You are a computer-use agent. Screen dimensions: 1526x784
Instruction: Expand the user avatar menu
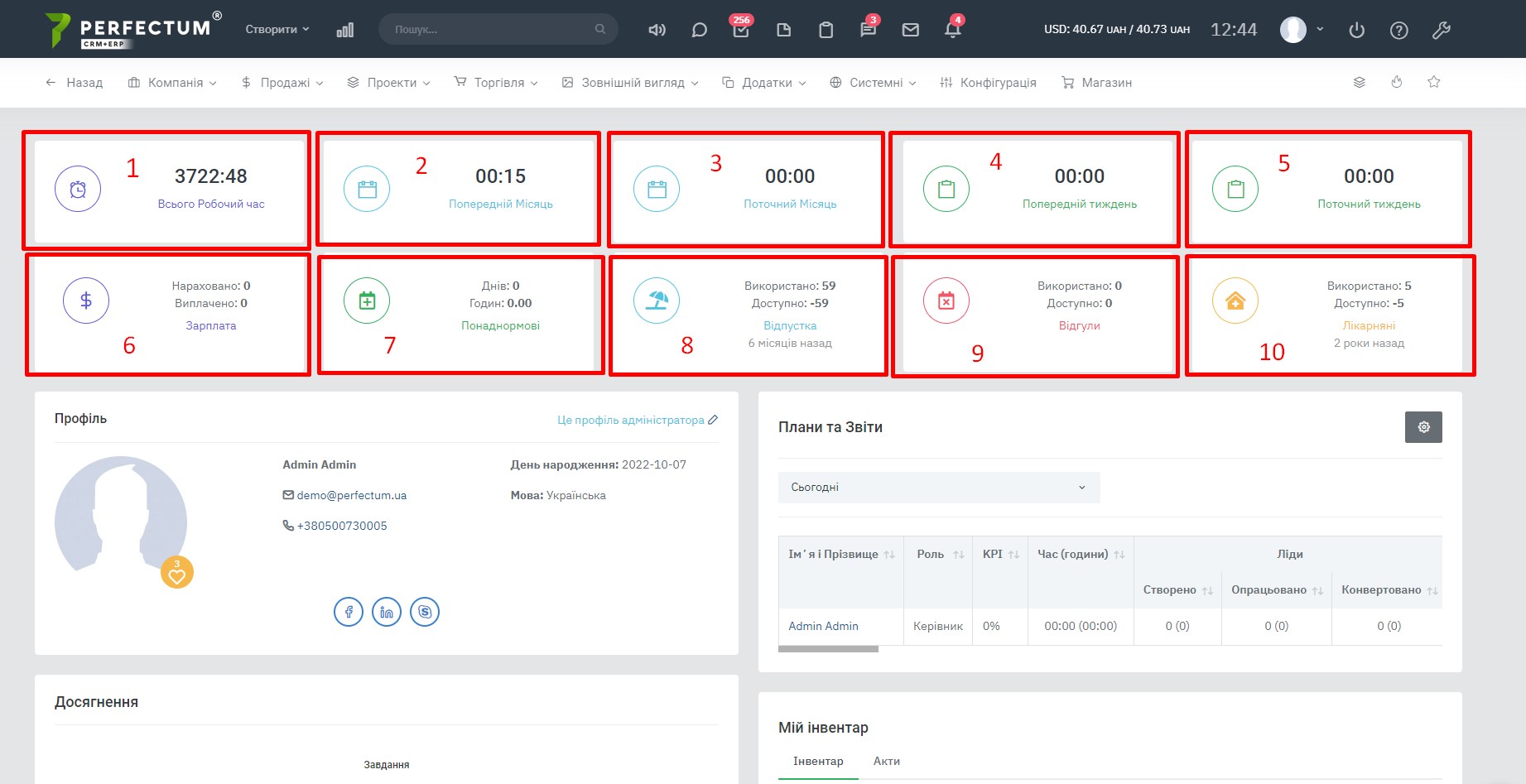click(1302, 30)
